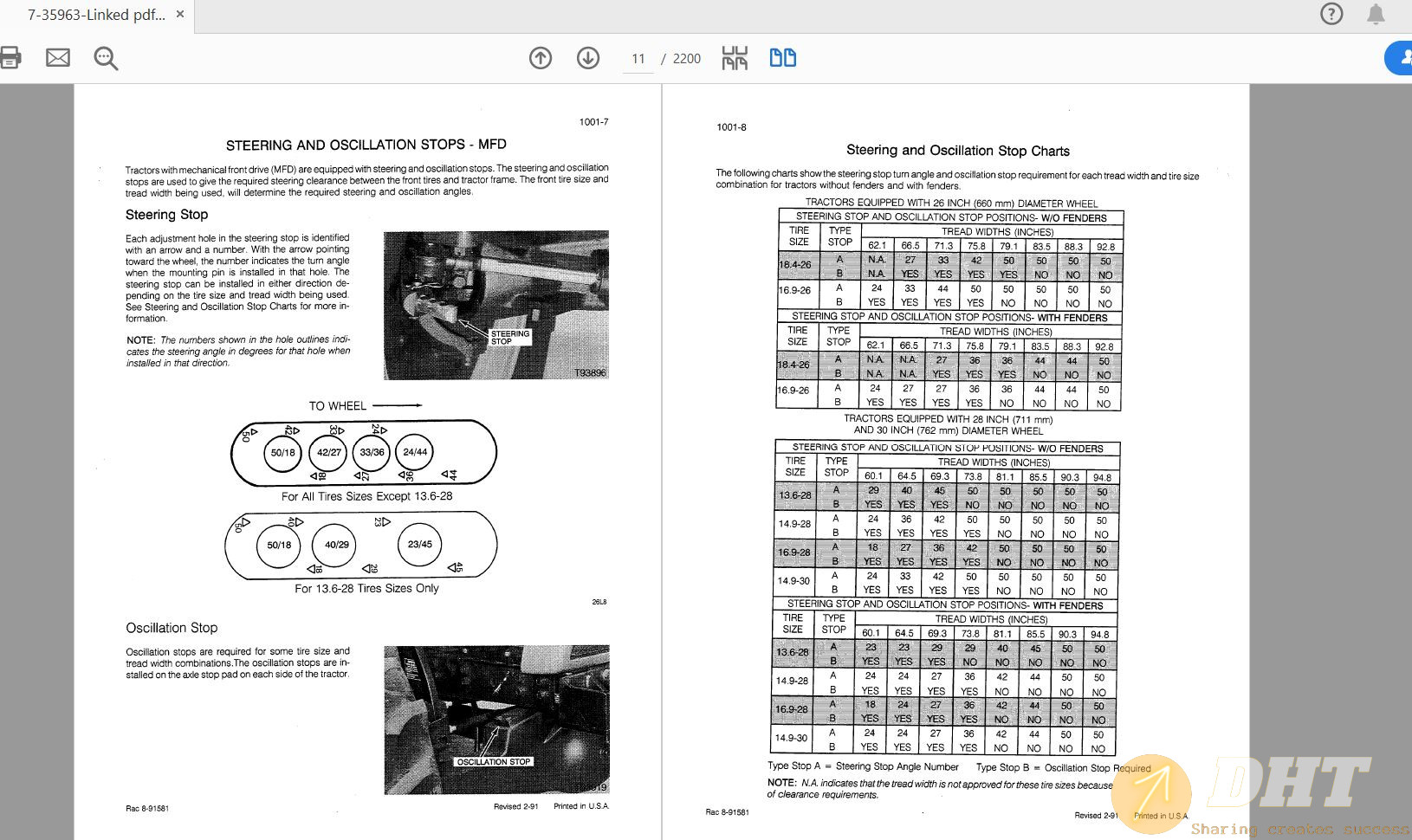Click the Oscillation Stop section heading
This screenshot has width=1412, height=840.
pyautogui.click(x=172, y=628)
